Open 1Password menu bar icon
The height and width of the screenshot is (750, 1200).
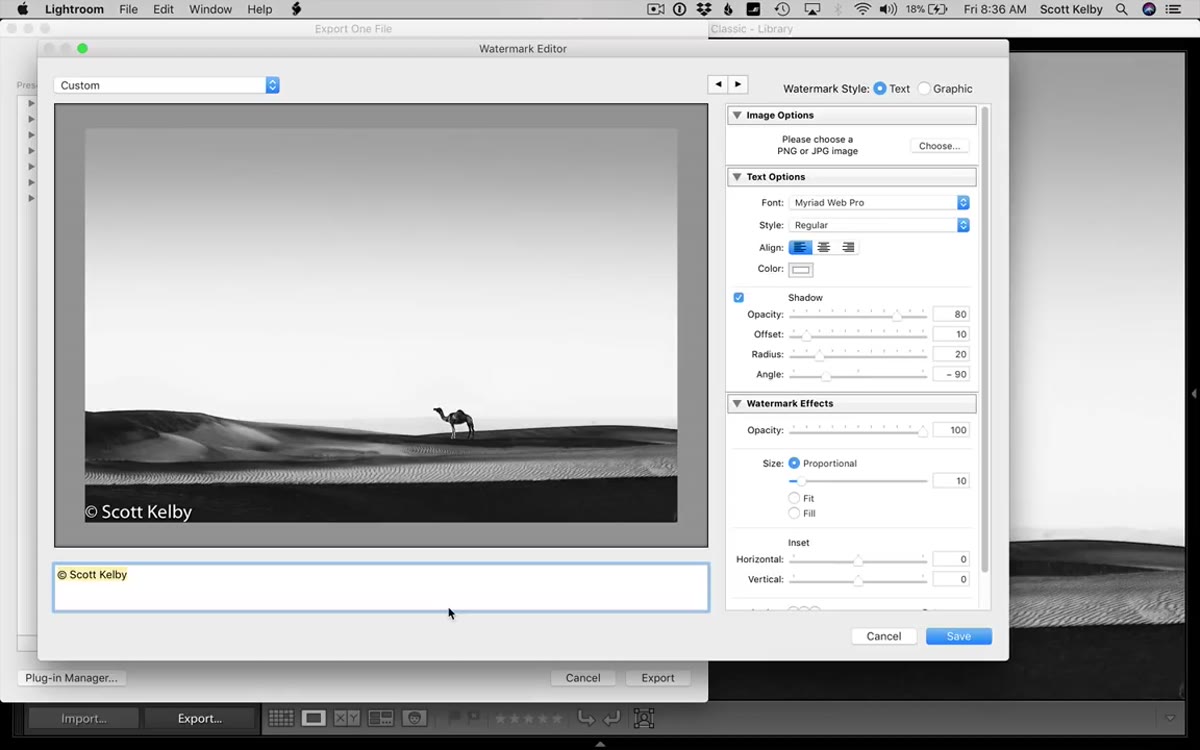click(680, 9)
